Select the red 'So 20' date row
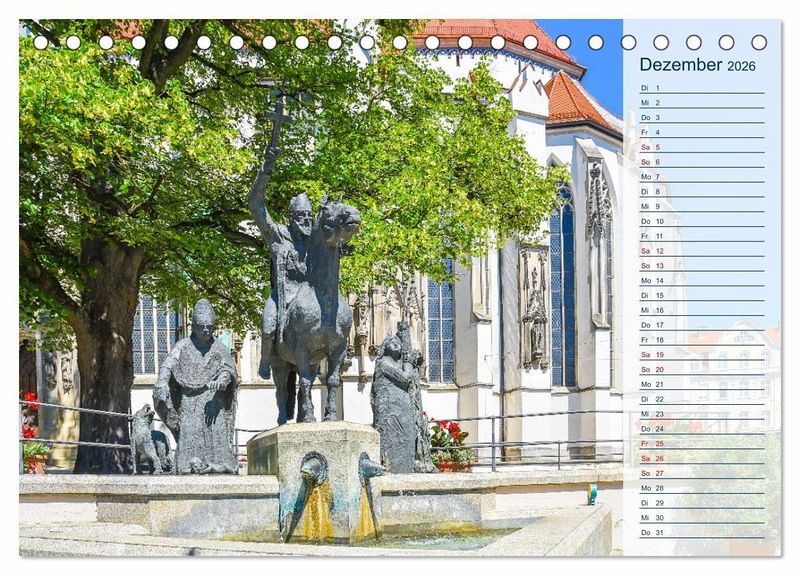800x575 pixels. tap(702, 369)
